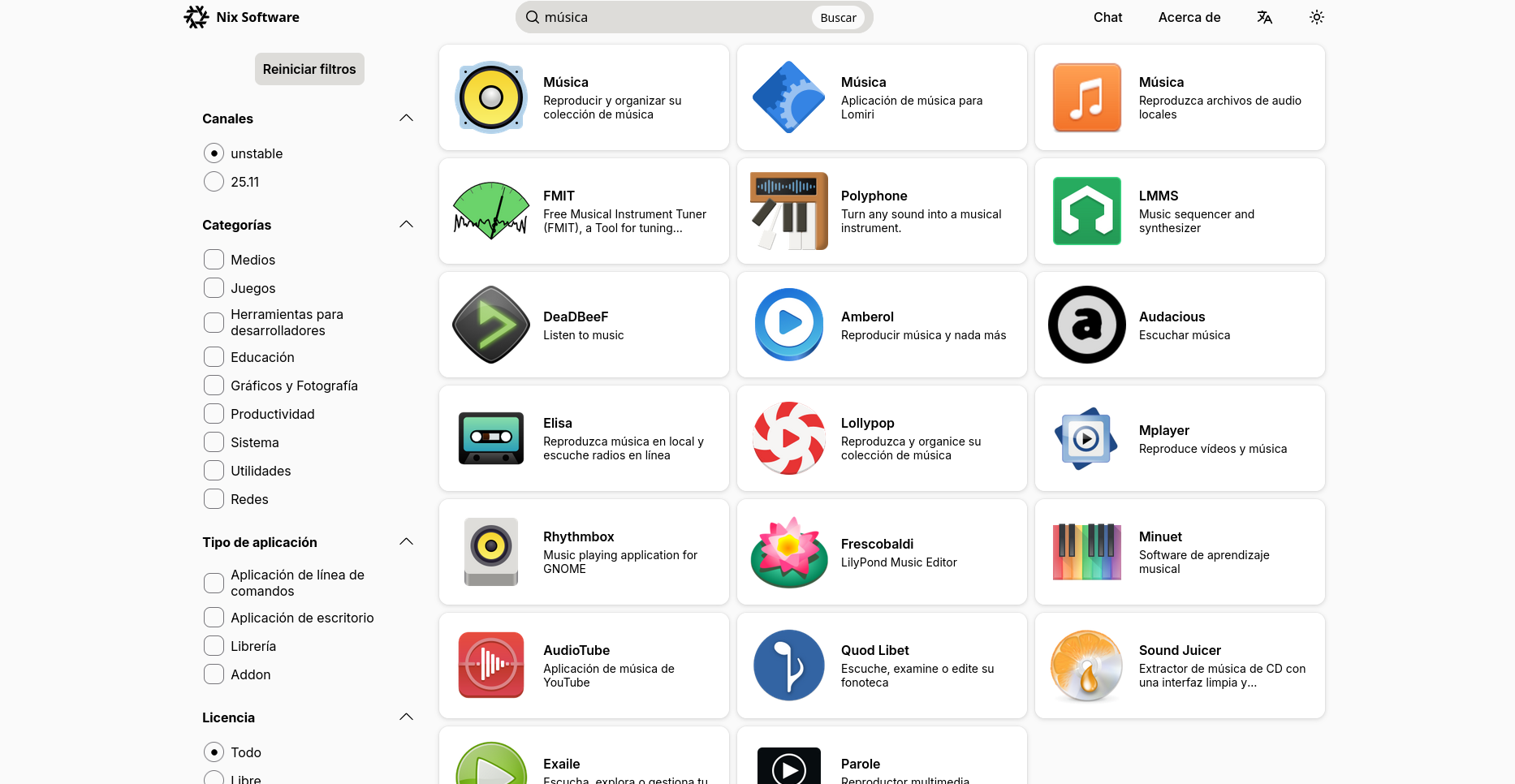
Task: Open the Chat page
Action: tap(1107, 17)
